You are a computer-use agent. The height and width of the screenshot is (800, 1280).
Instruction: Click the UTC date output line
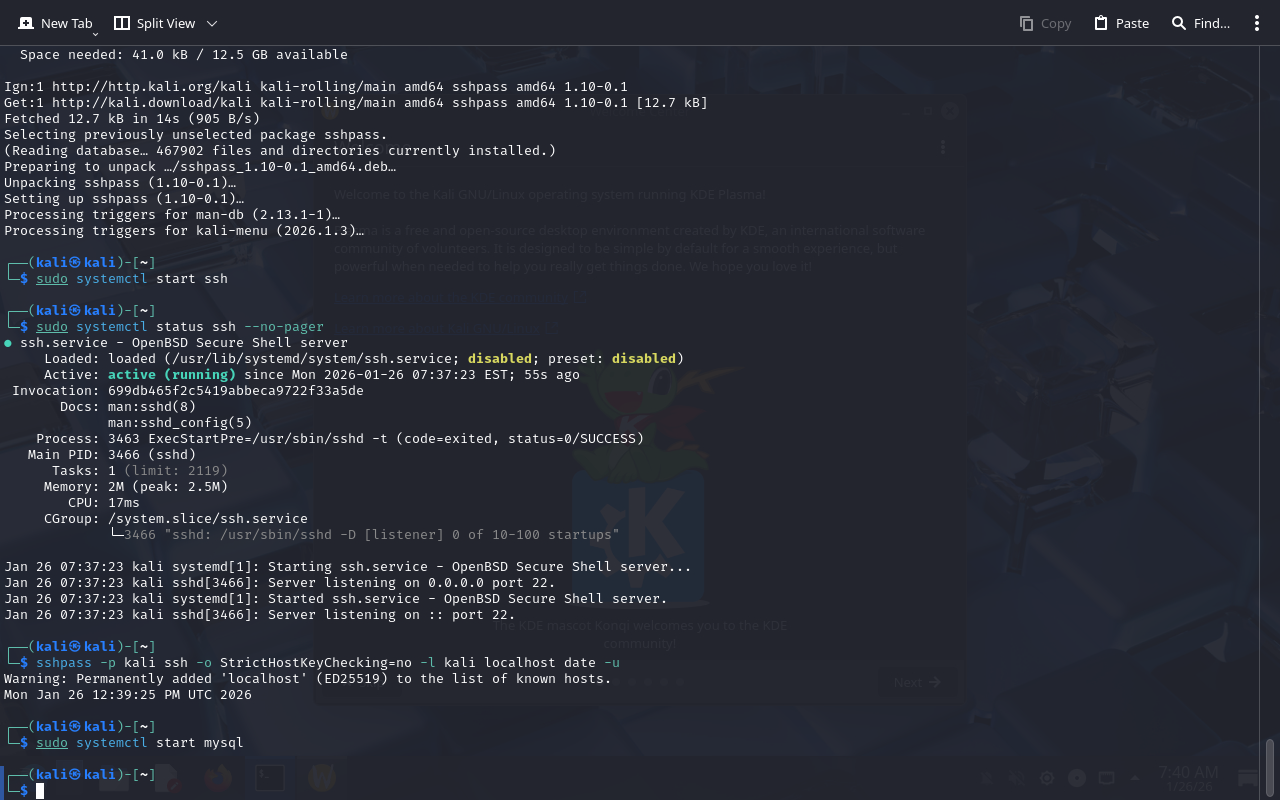tap(127, 695)
